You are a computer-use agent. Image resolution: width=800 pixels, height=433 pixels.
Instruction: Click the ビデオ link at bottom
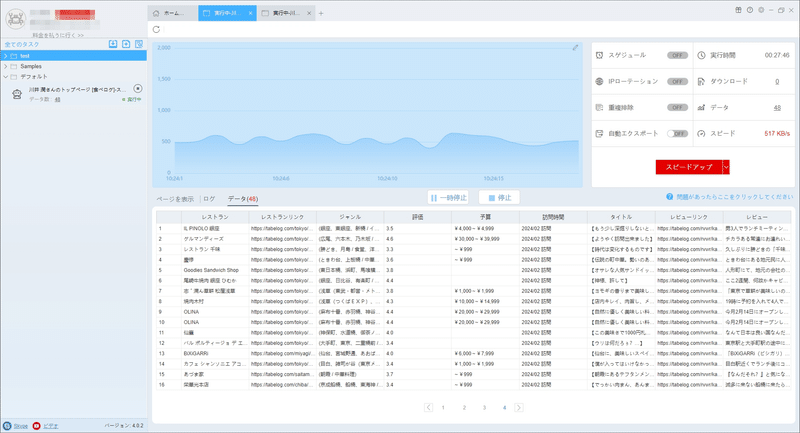51,426
